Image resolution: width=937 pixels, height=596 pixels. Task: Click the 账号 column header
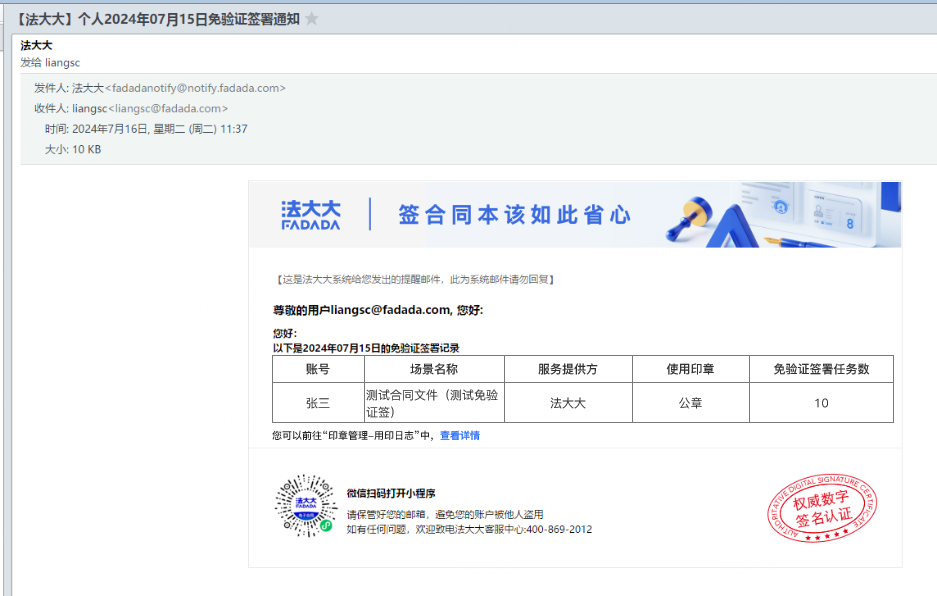coord(318,369)
